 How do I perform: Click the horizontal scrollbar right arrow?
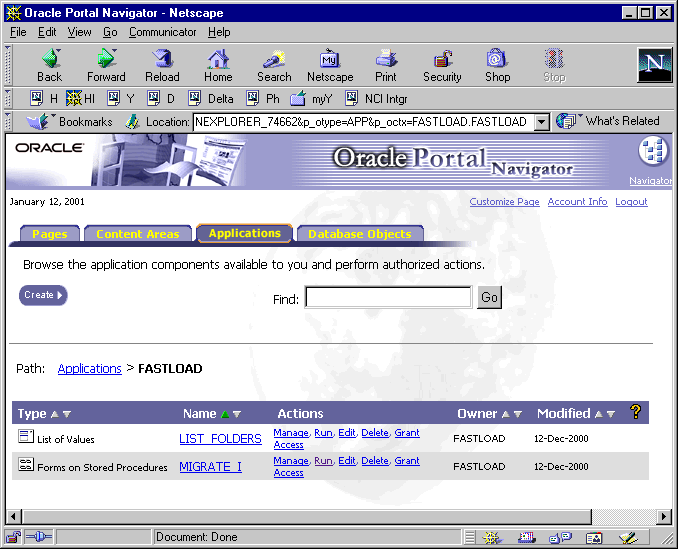[x=661, y=516]
